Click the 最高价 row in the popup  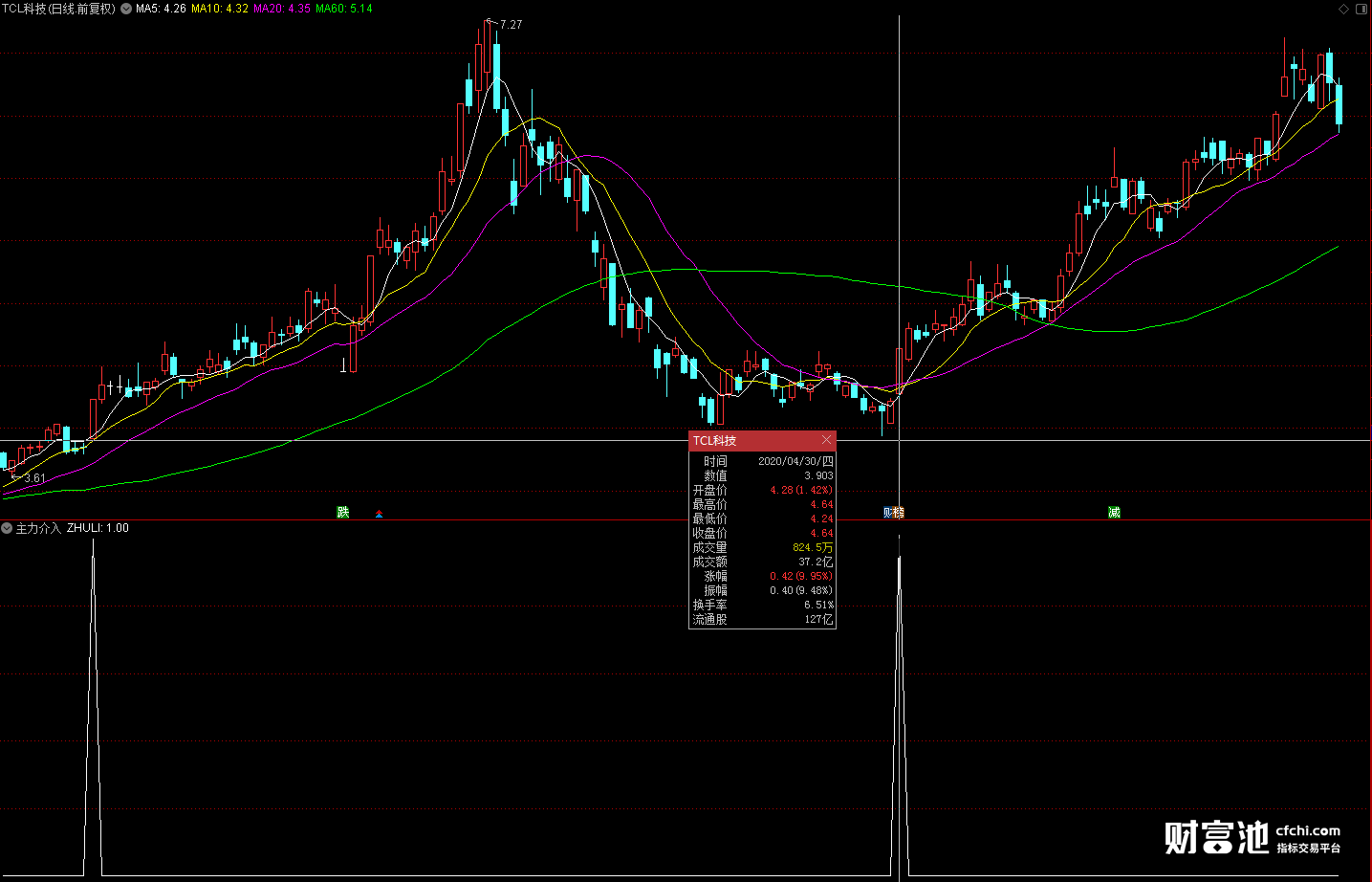[x=762, y=504]
